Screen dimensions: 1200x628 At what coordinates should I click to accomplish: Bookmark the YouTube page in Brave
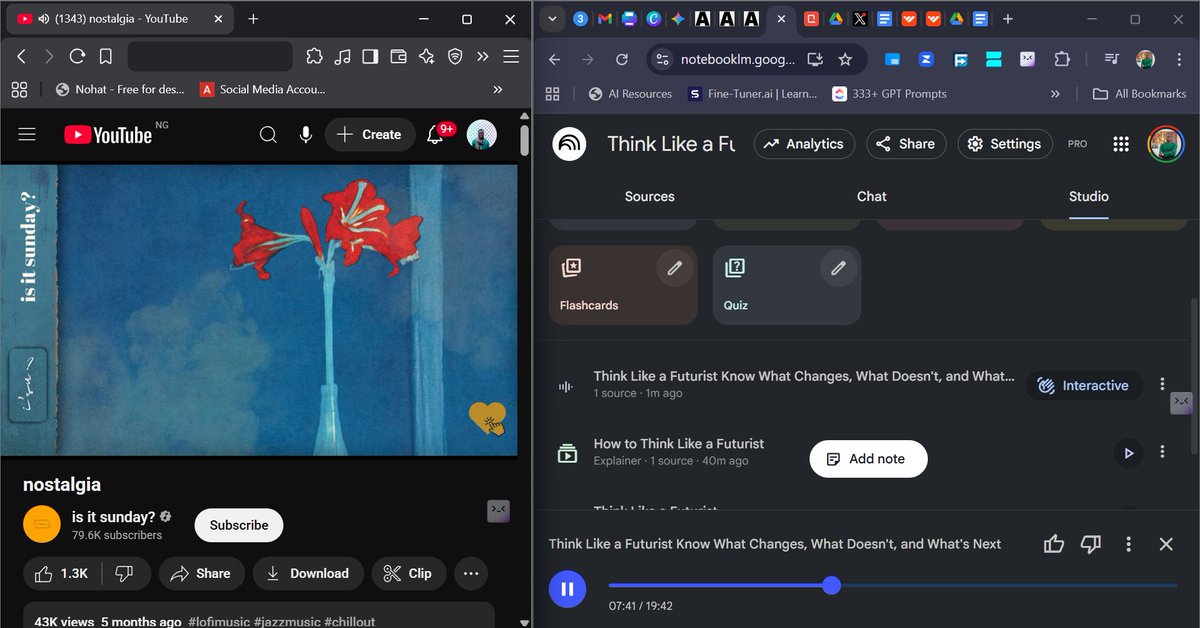tap(105, 57)
